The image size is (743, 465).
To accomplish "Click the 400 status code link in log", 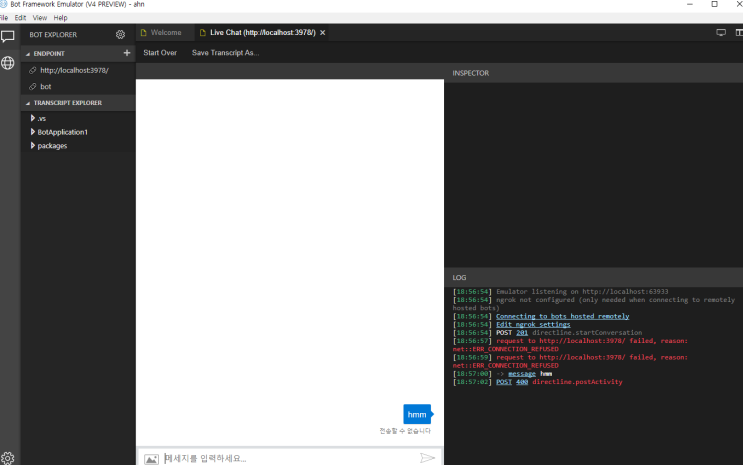I will click(x=522, y=382).
